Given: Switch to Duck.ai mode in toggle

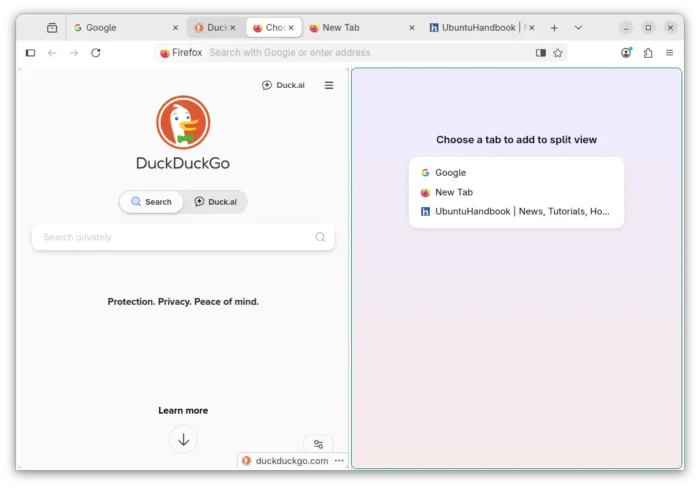Looking at the screenshot, I should point(215,202).
